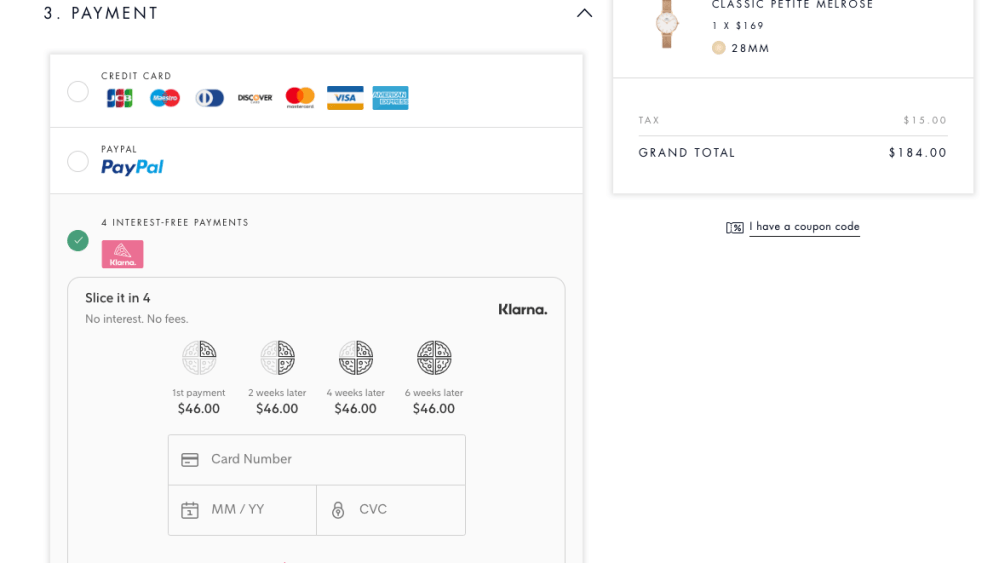Viewport: 999px width, 563px height.
Task: Click the Mastercard logo
Action: (300, 98)
